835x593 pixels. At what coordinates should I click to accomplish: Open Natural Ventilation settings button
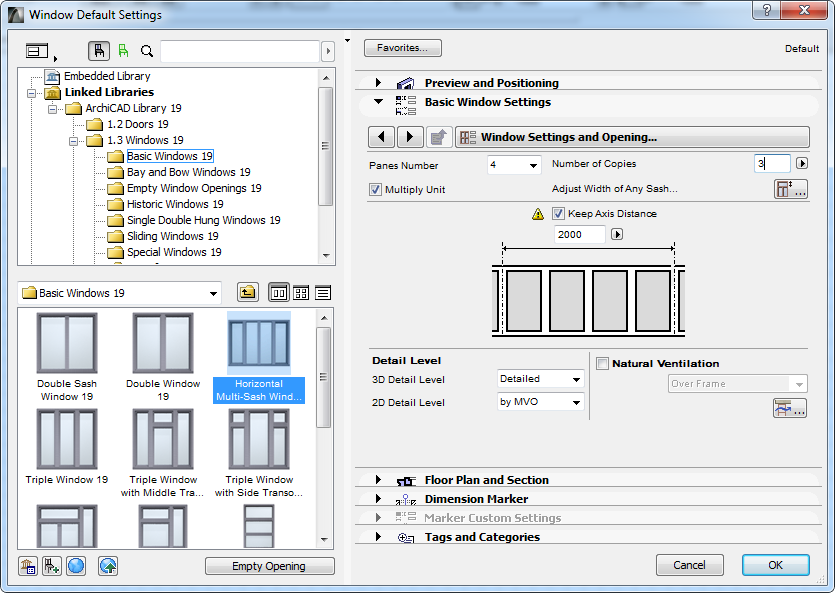pyautogui.click(x=790, y=408)
